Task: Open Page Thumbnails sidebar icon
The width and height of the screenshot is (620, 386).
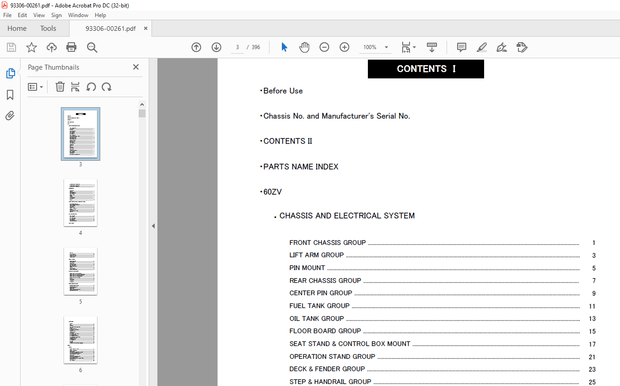Action: [10, 74]
